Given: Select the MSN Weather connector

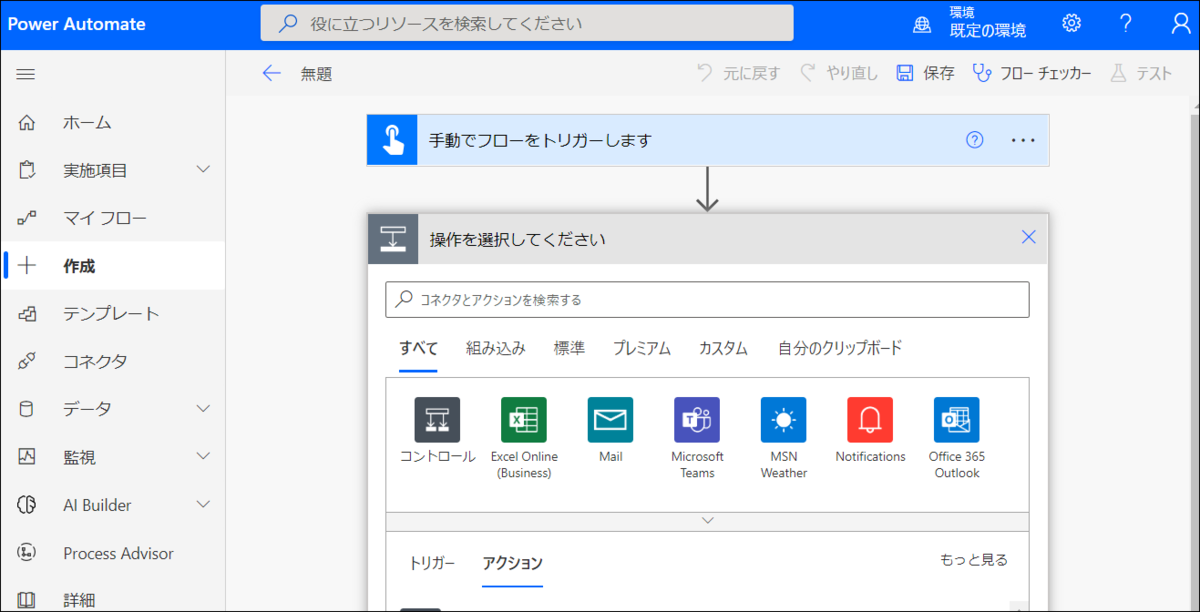Looking at the screenshot, I should click(x=783, y=420).
